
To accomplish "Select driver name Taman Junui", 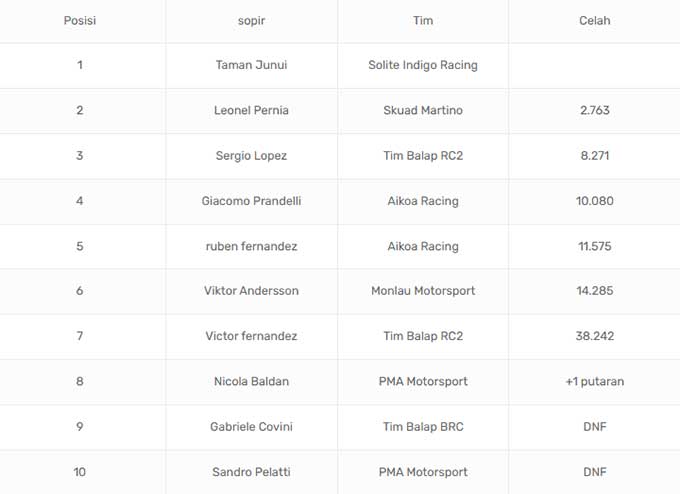I will pos(251,65).
